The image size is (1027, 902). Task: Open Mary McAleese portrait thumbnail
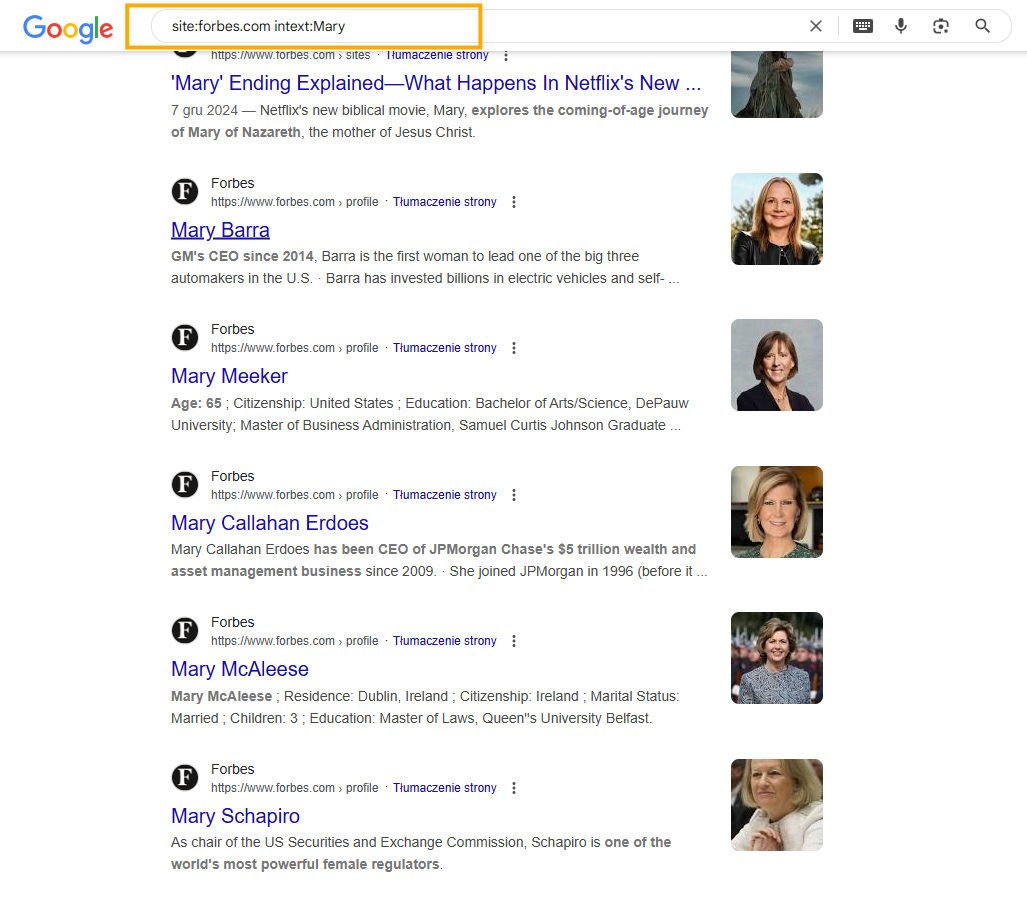point(777,658)
